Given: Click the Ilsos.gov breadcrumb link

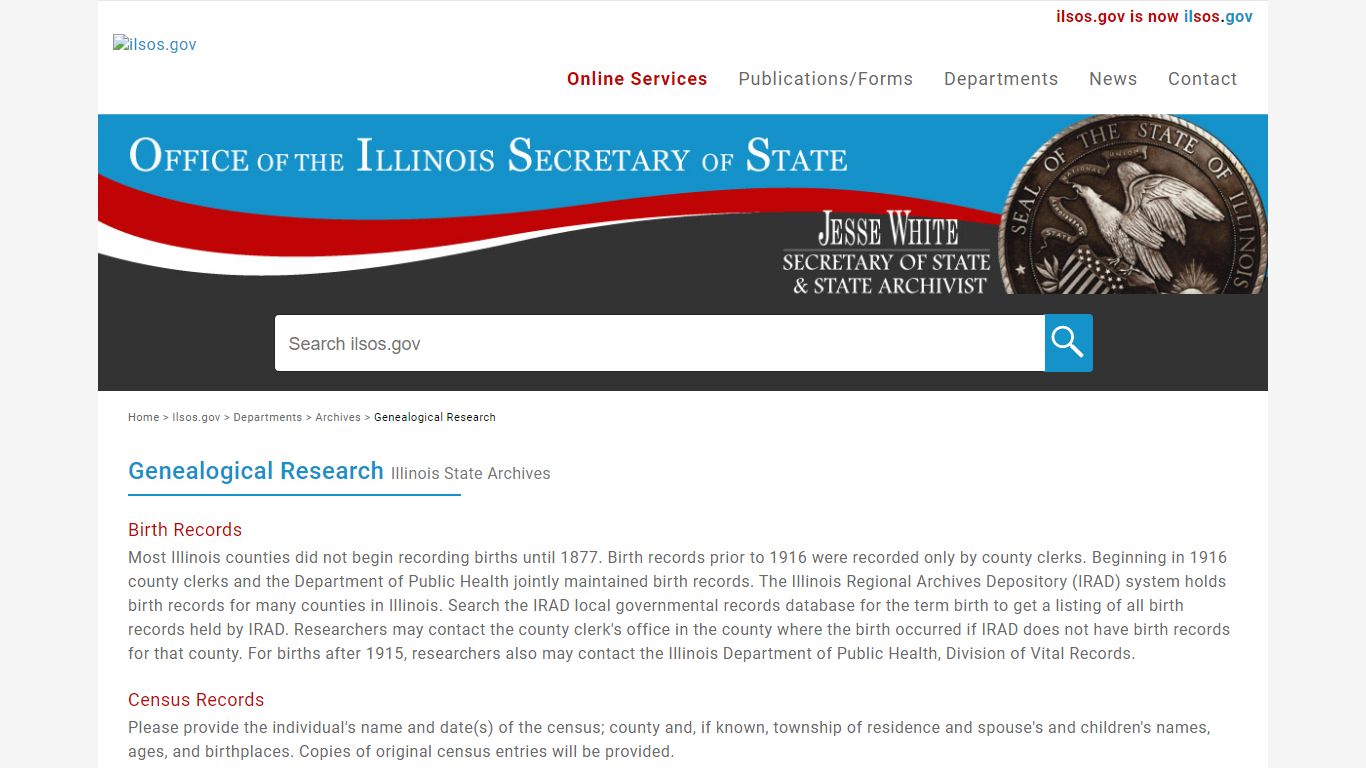Looking at the screenshot, I should [196, 417].
